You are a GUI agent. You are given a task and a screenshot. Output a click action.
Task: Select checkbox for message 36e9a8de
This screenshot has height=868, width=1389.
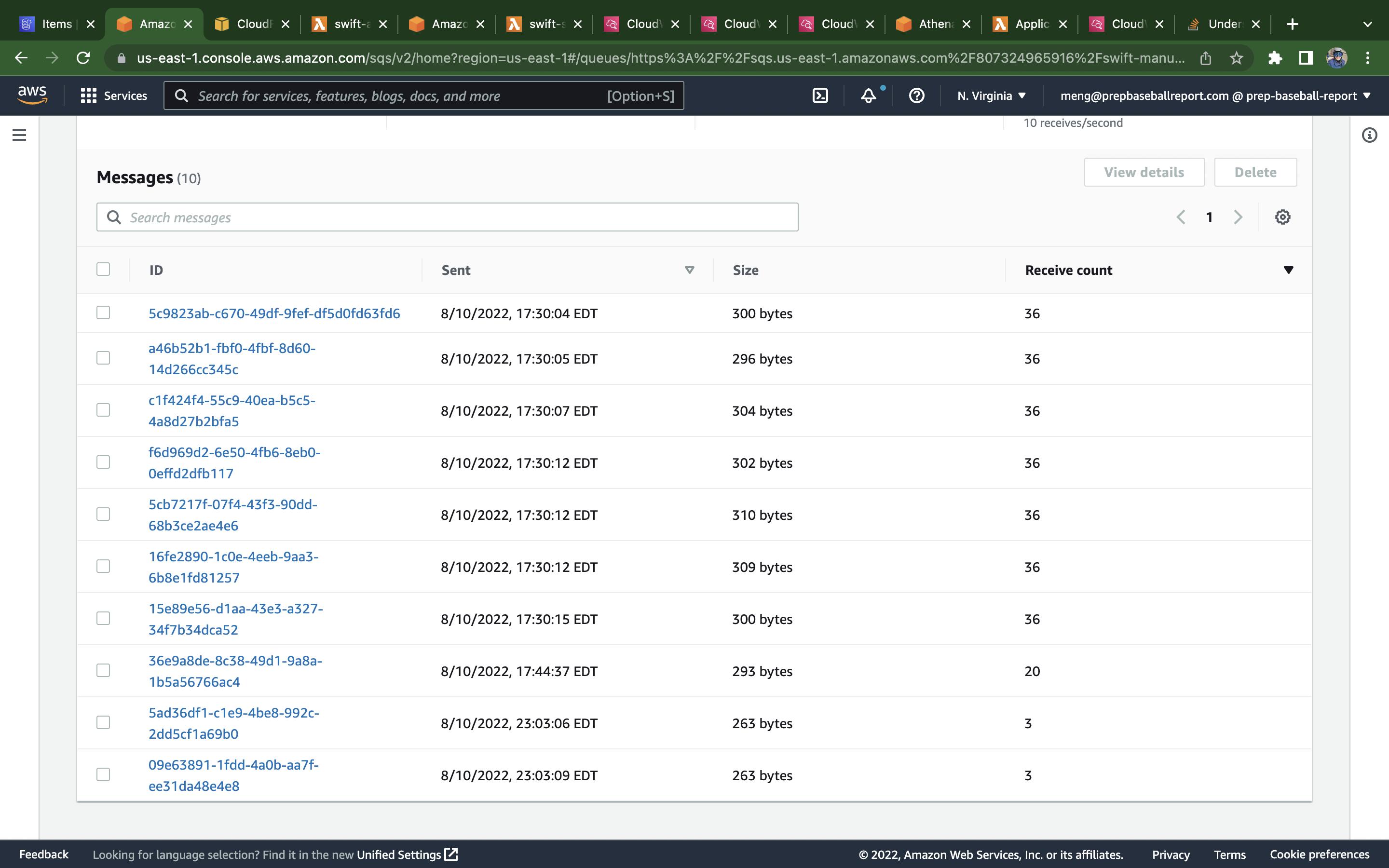103,670
